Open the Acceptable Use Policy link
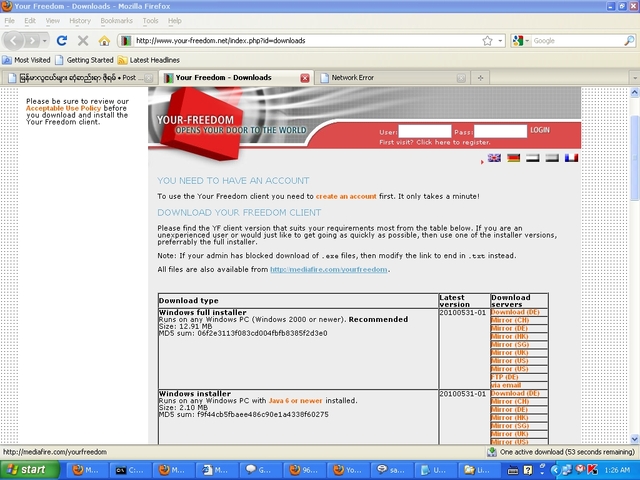This screenshot has width=640, height=480. tap(63, 108)
